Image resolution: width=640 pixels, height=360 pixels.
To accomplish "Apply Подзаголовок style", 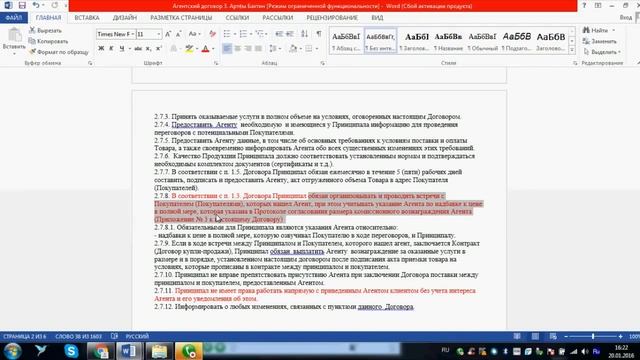I will tap(516, 41).
